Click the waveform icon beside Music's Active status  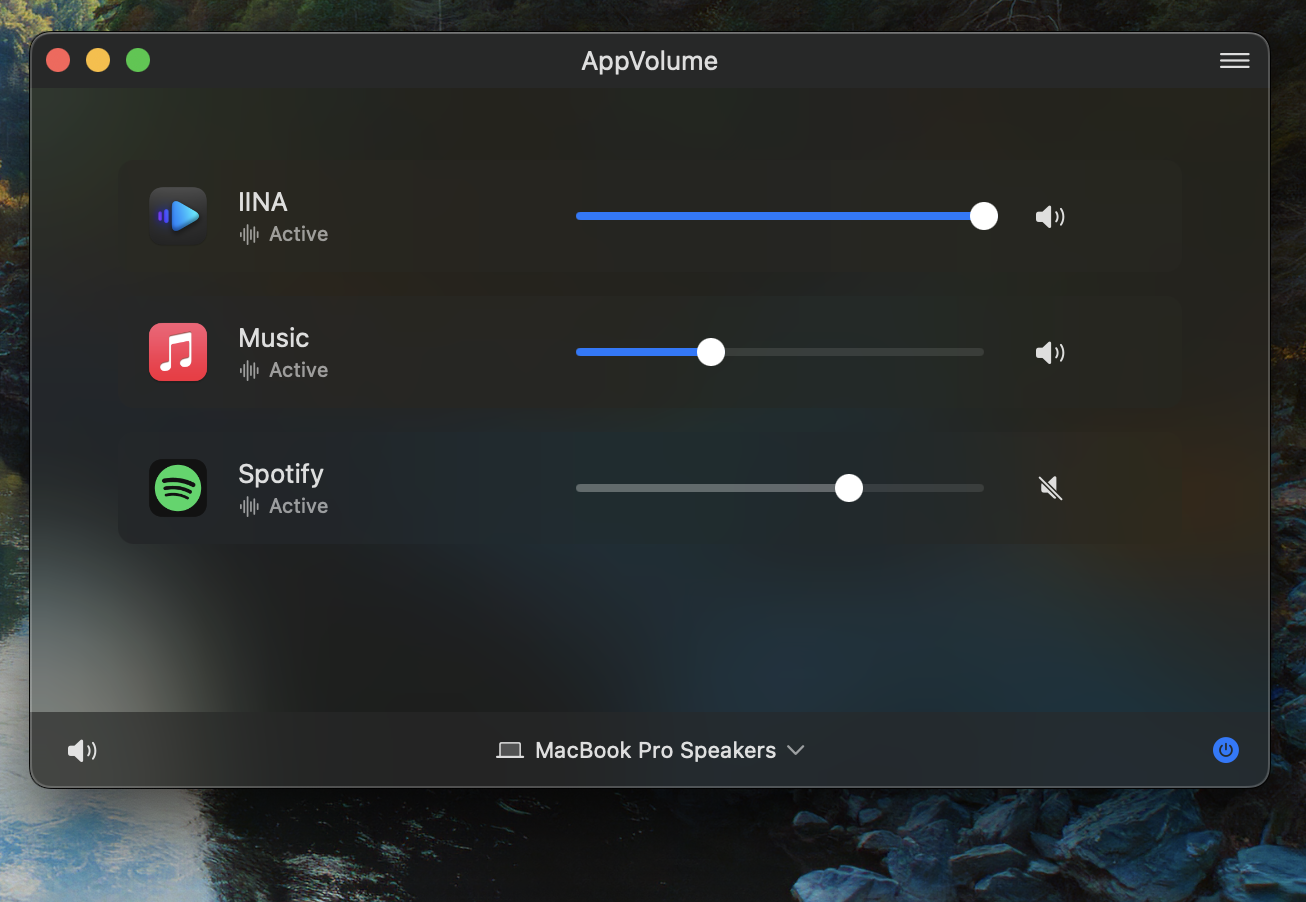[247, 369]
